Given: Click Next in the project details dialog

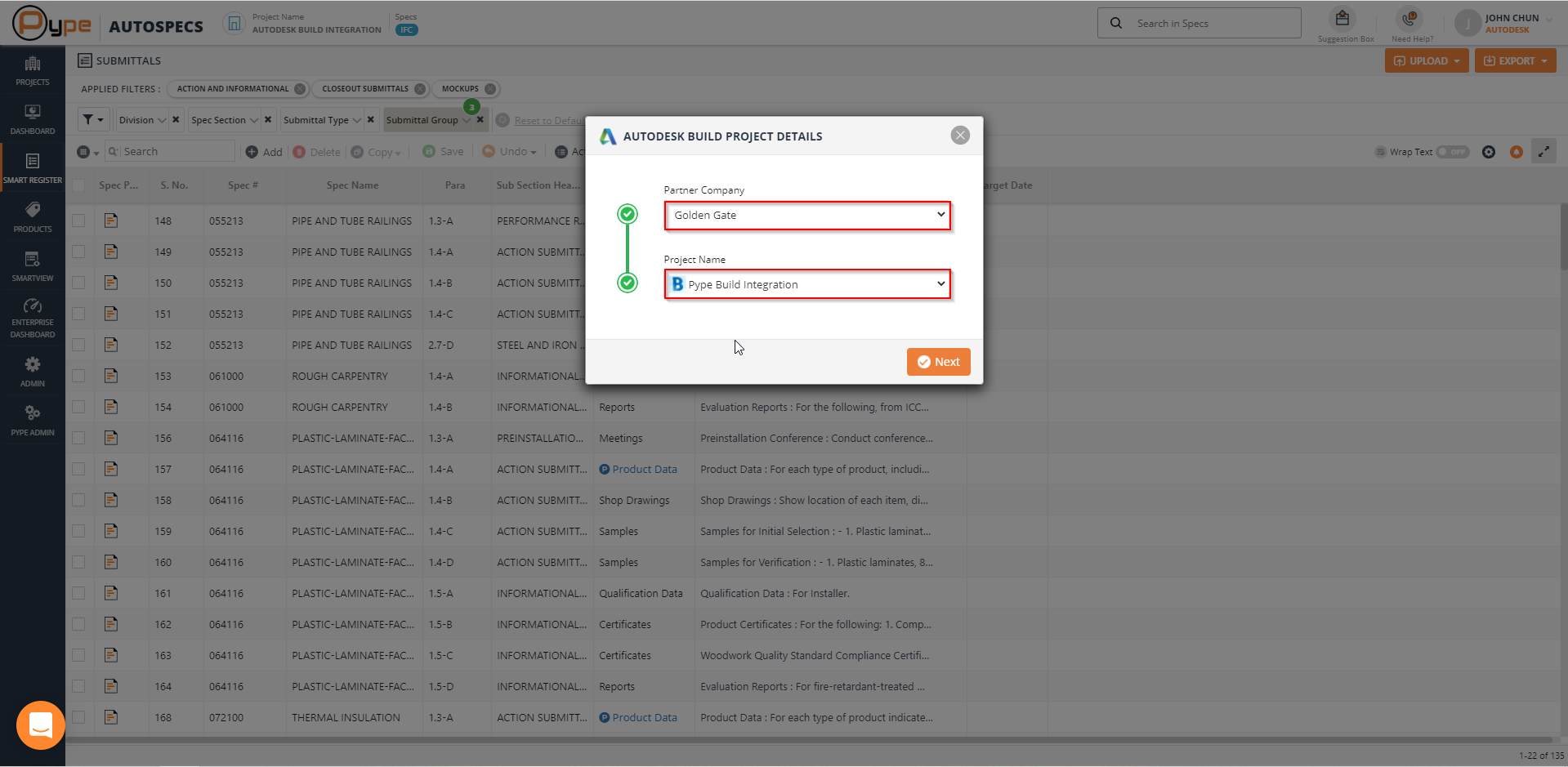Looking at the screenshot, I should [939, 362].
